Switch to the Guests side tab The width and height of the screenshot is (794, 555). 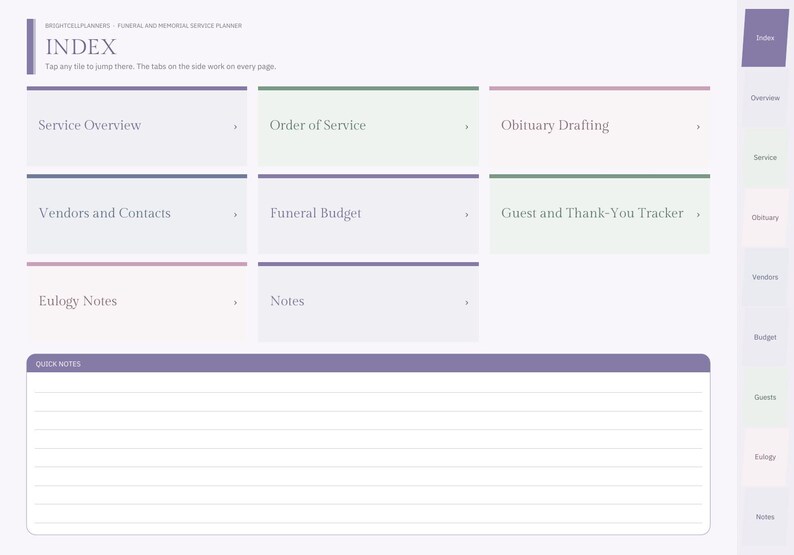765,398
